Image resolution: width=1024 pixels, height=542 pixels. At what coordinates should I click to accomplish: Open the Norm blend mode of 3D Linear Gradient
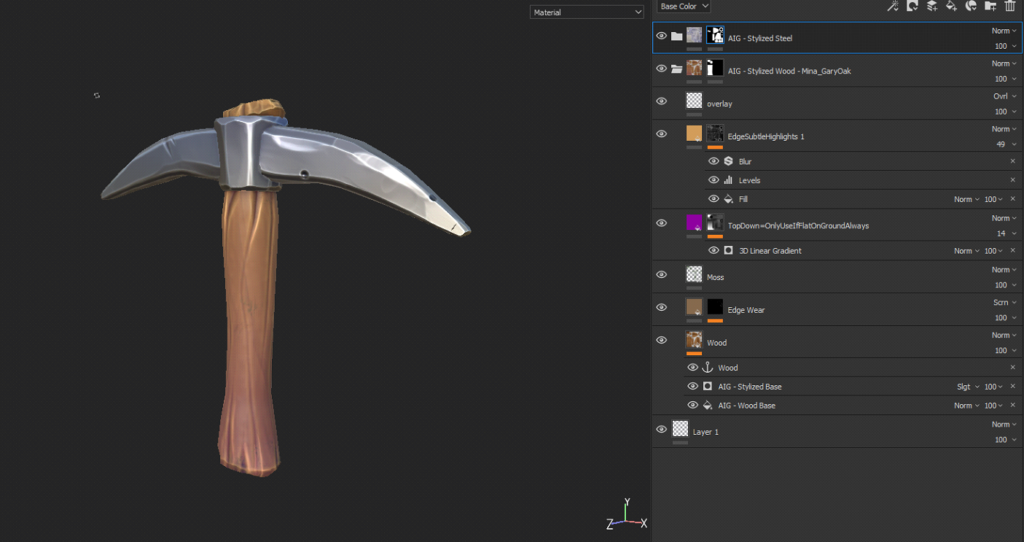tap(967, 251)
